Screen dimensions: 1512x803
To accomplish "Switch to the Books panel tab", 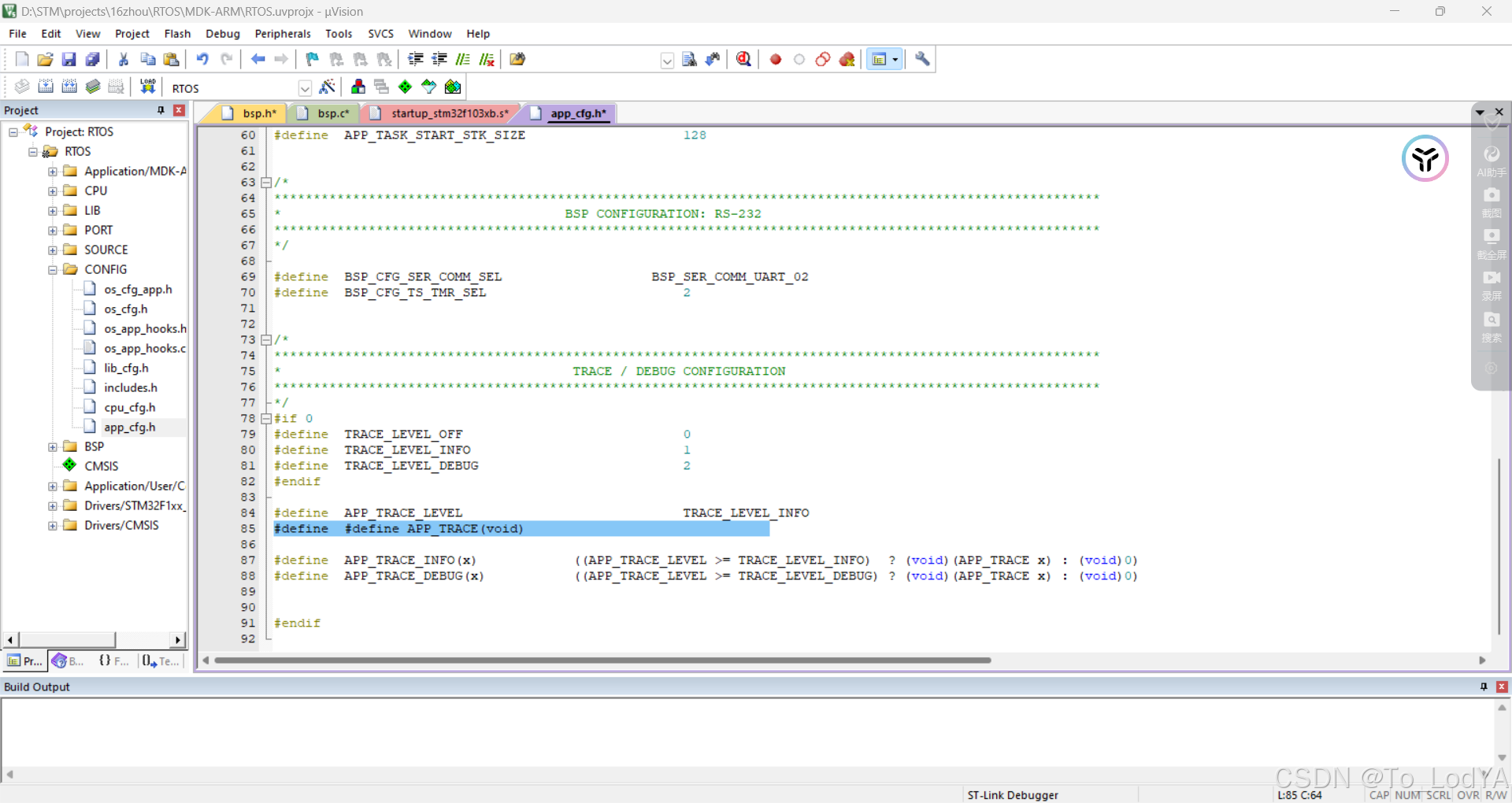I will click(69, 661).
